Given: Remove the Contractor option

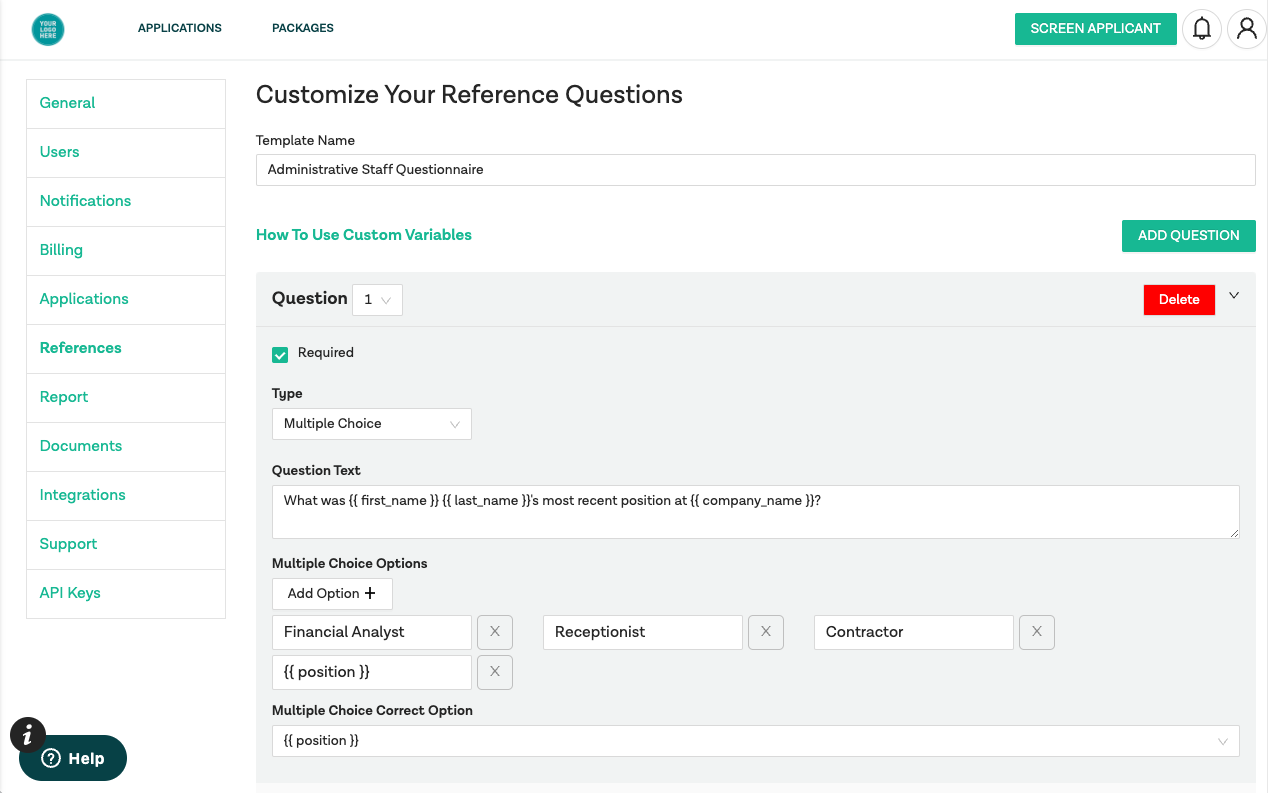Looking at the screenshot, I should point(1037,632).
